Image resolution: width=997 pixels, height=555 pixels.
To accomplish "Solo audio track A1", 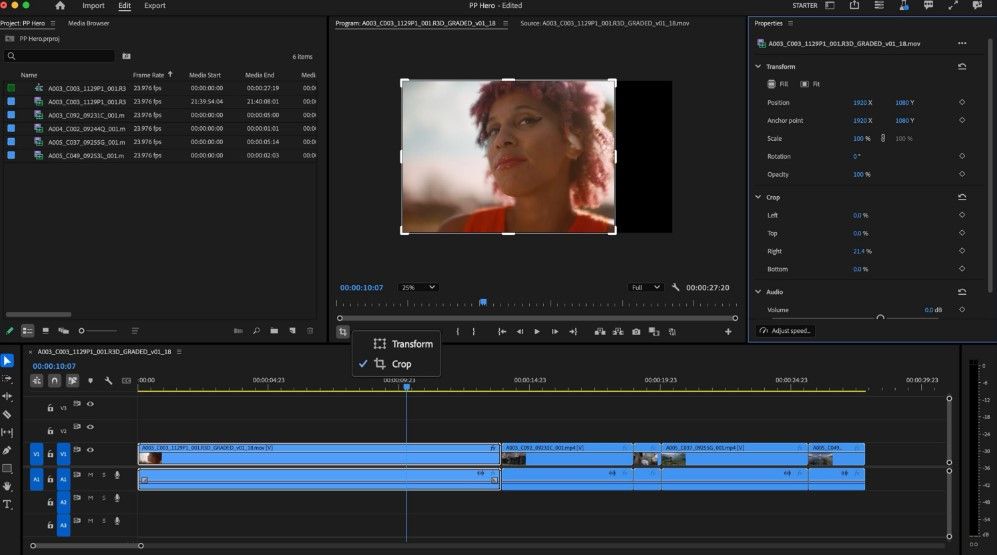I will tap(104, 475).
